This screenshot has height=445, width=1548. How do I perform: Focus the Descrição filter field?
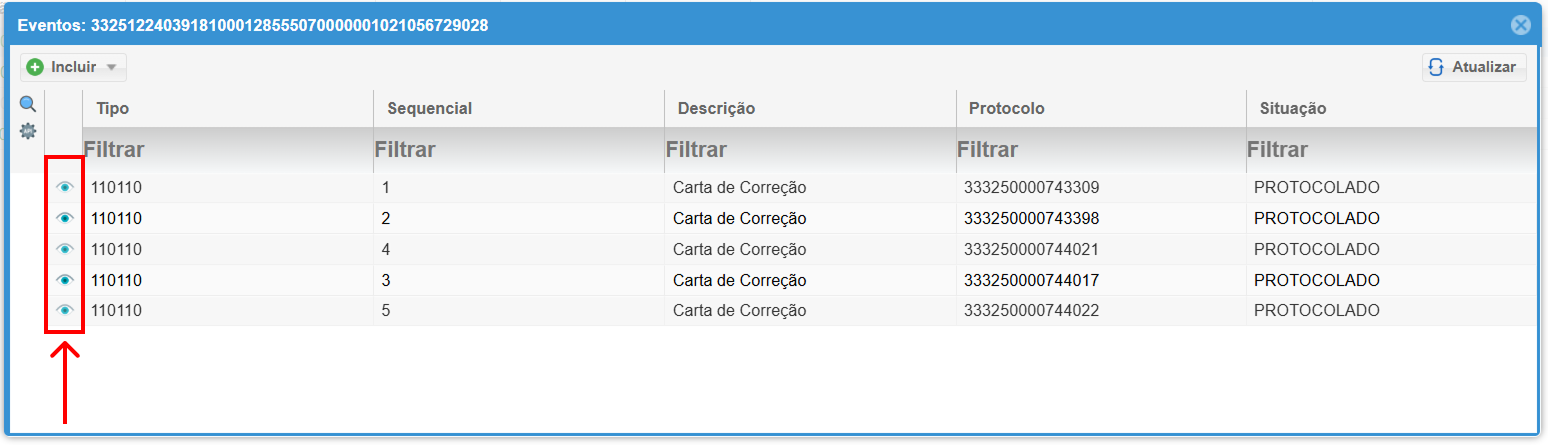(x=810, y=150)
